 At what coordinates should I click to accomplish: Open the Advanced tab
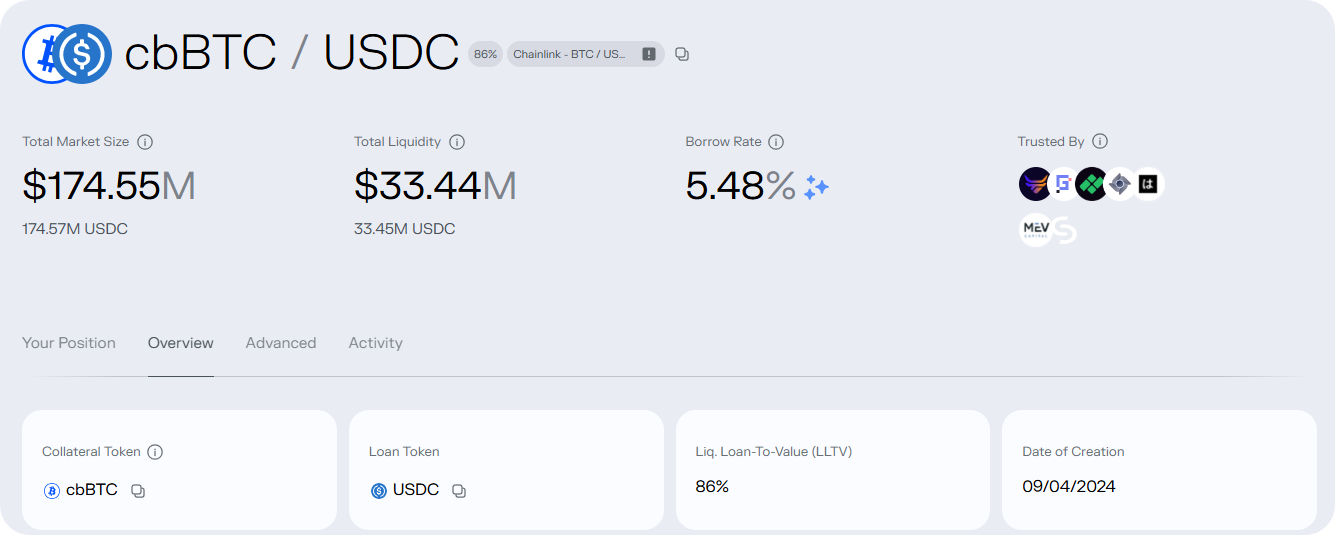click(281, 343)
